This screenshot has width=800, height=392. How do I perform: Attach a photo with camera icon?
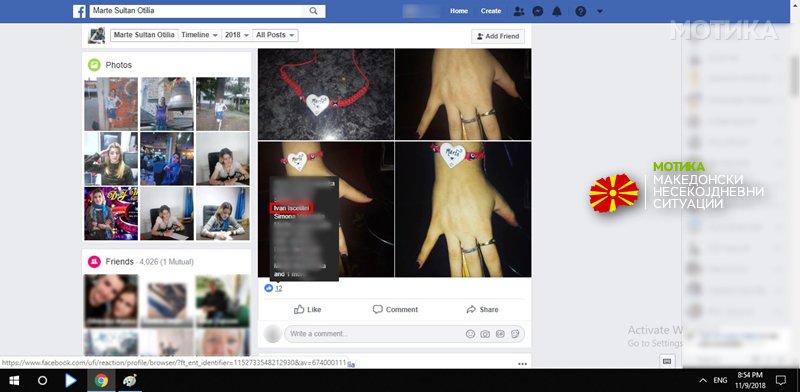point(485,334)
